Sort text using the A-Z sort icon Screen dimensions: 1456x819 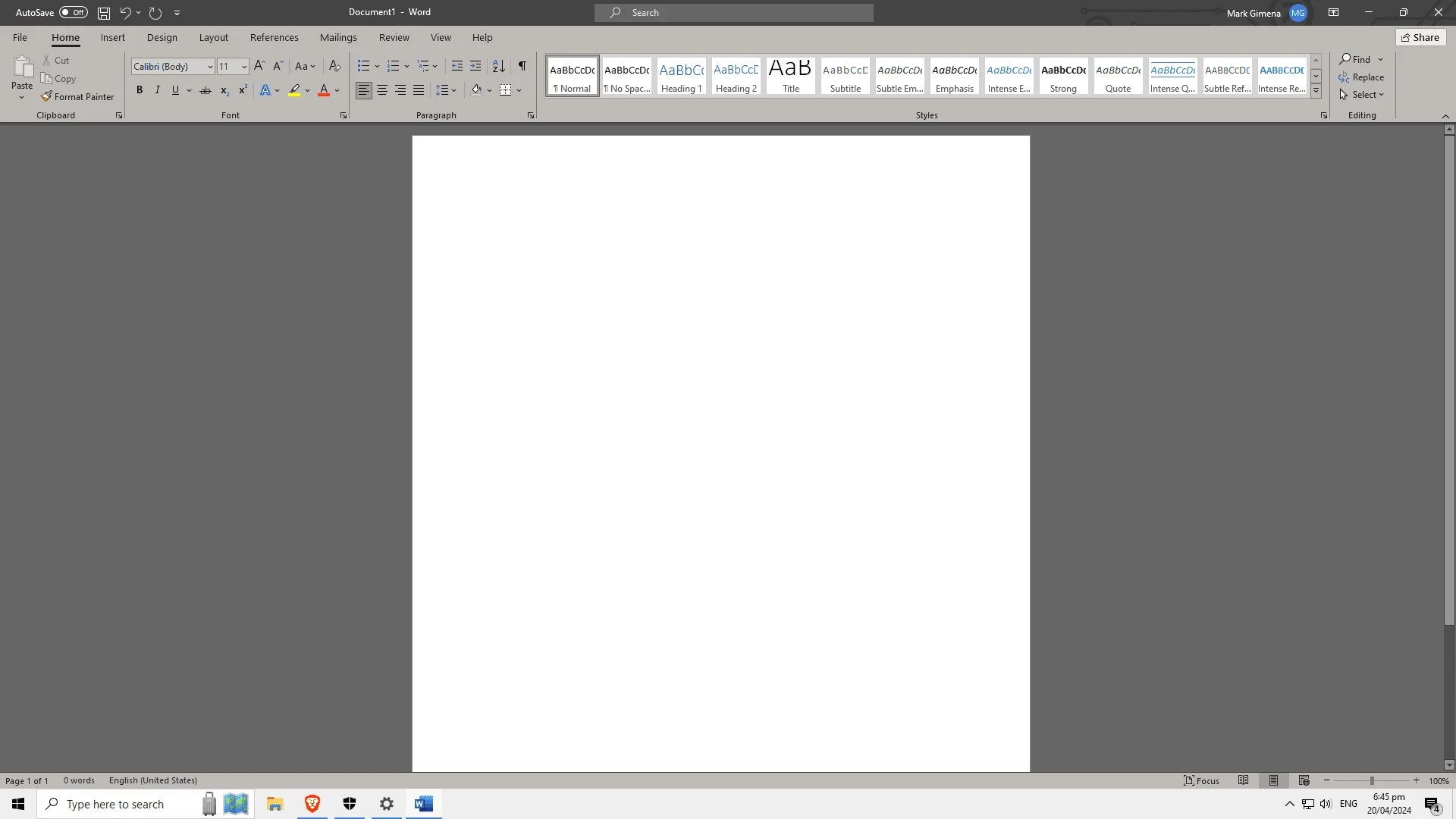click(x=498, y=66)
